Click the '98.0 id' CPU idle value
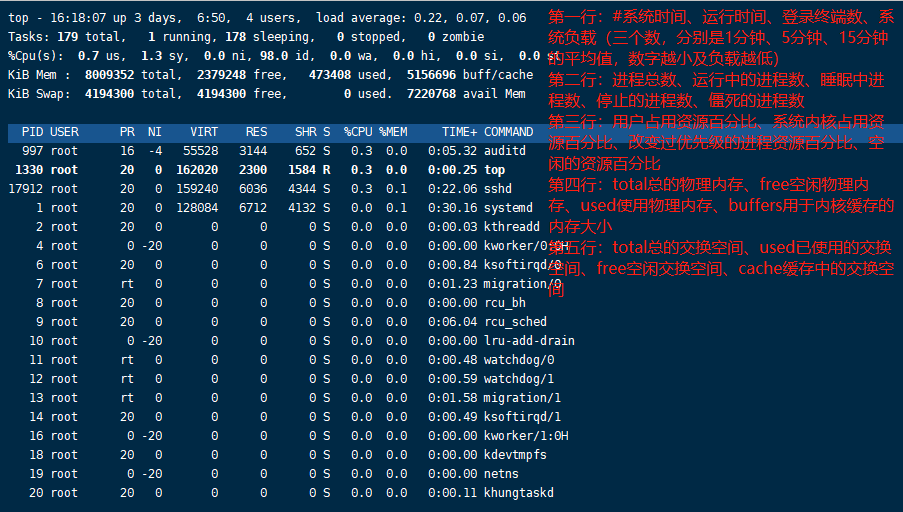Screen dimensions: 903x512 pyautogui.click(x=284, y=56)
